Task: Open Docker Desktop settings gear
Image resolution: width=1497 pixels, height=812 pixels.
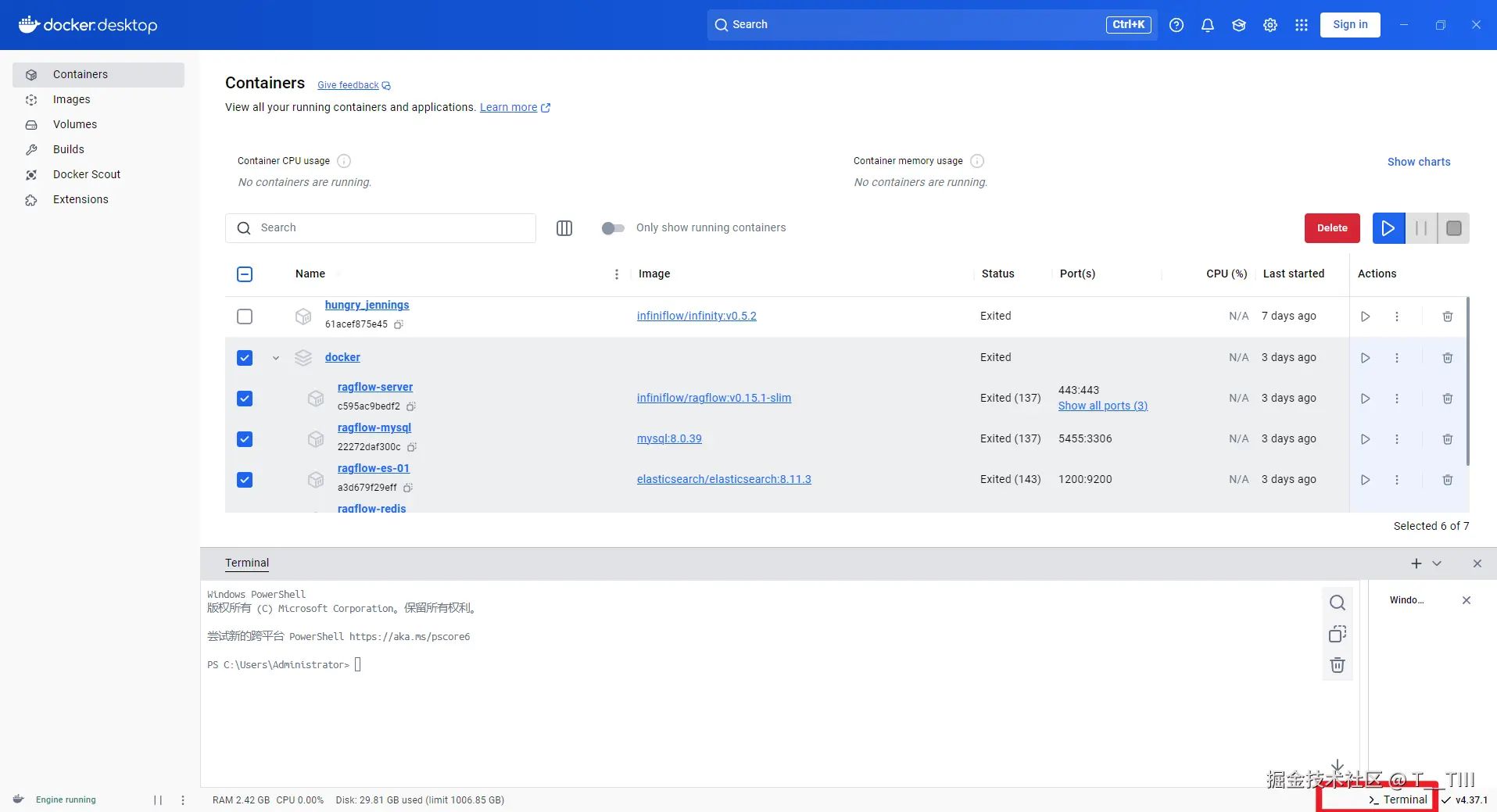Action: tap(1270, 25)
